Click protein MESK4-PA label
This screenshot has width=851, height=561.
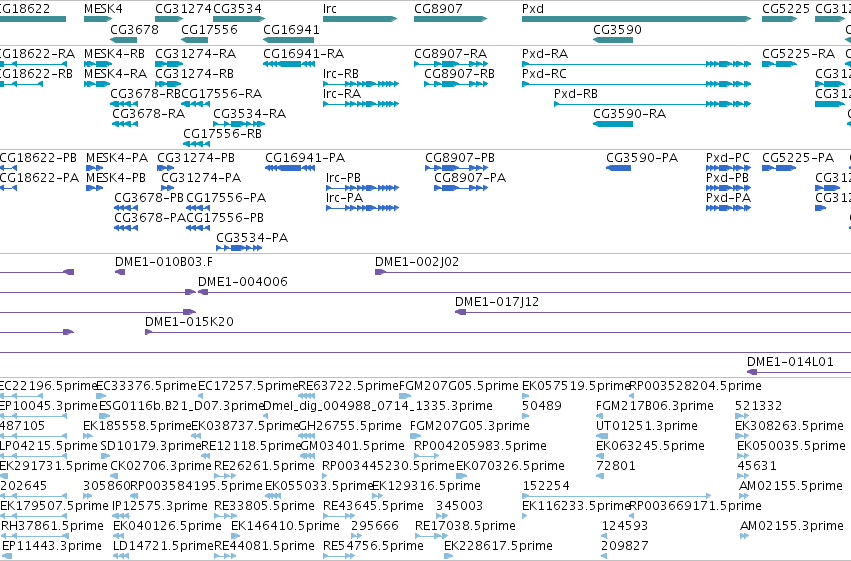click(x=117, y=158)
